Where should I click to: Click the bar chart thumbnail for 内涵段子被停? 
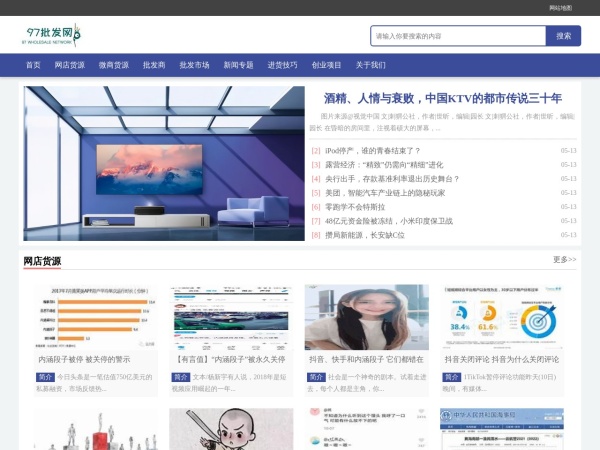95,317
